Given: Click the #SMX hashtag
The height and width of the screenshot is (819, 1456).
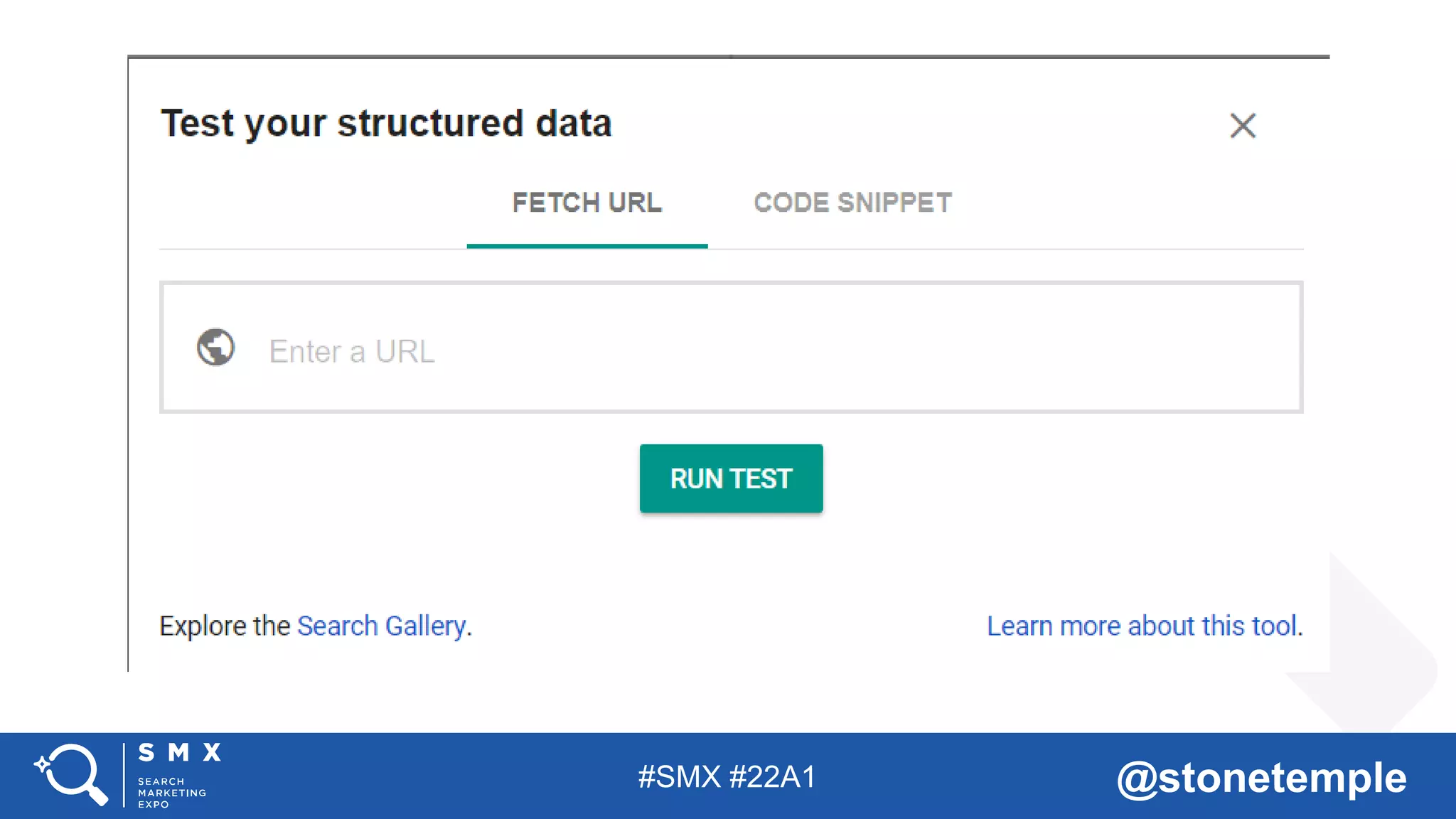Looking at the screenshot, I should coord(679,777).
